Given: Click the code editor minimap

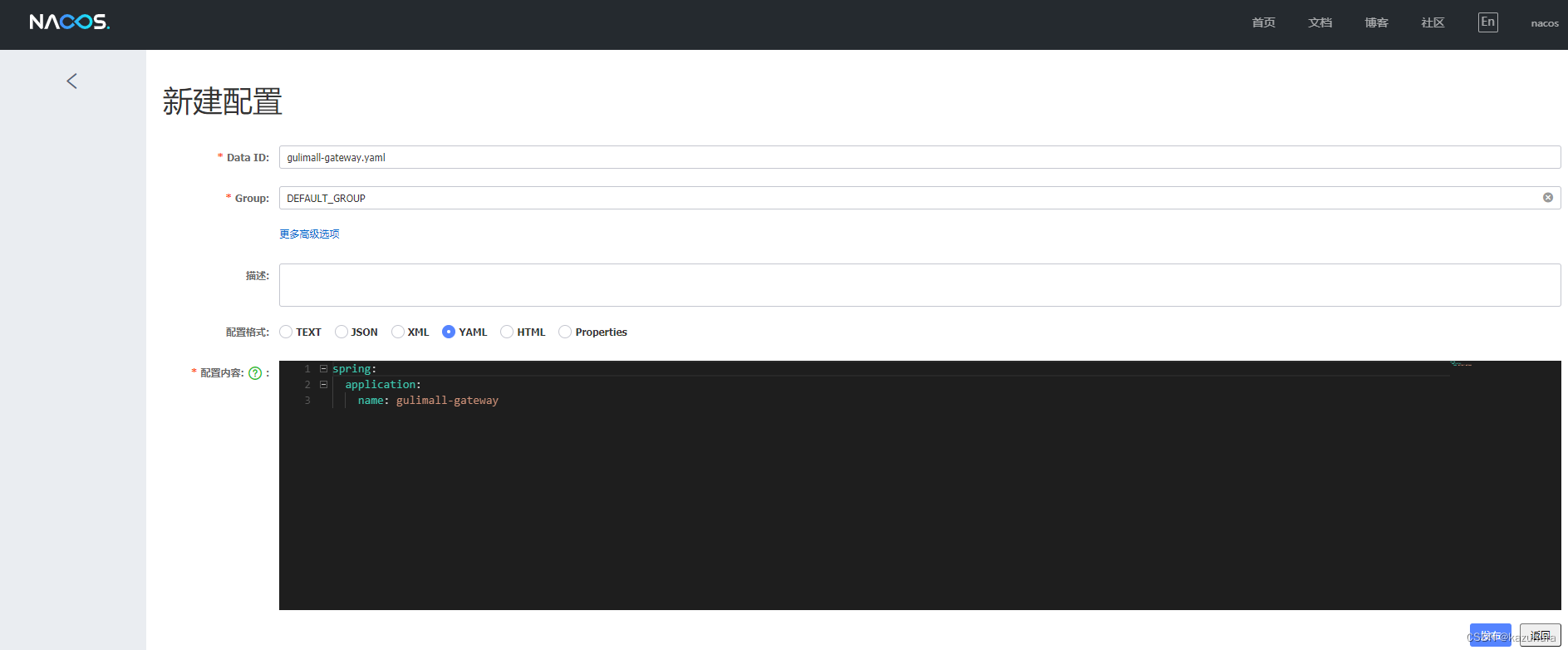Looking at the screenshot, I should click(1461, 364).
